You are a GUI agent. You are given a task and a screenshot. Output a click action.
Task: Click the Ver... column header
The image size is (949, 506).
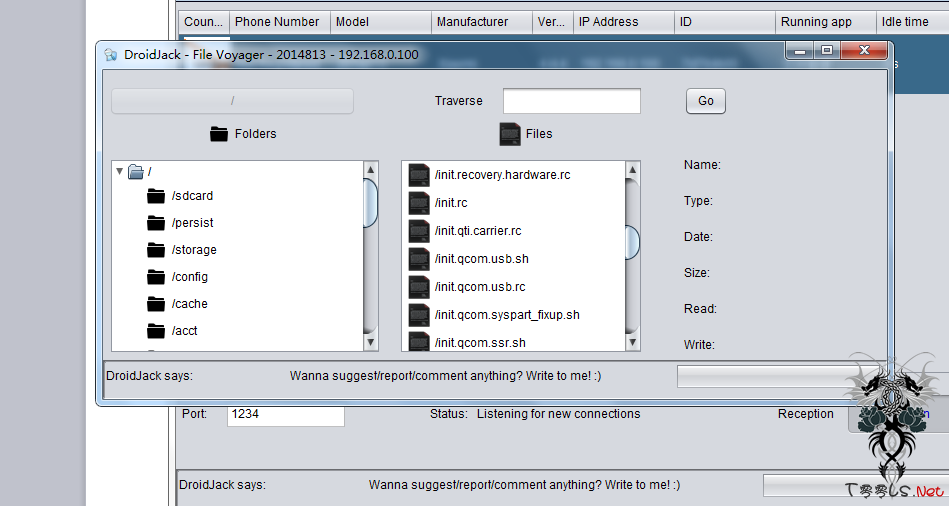pos(553,22)
